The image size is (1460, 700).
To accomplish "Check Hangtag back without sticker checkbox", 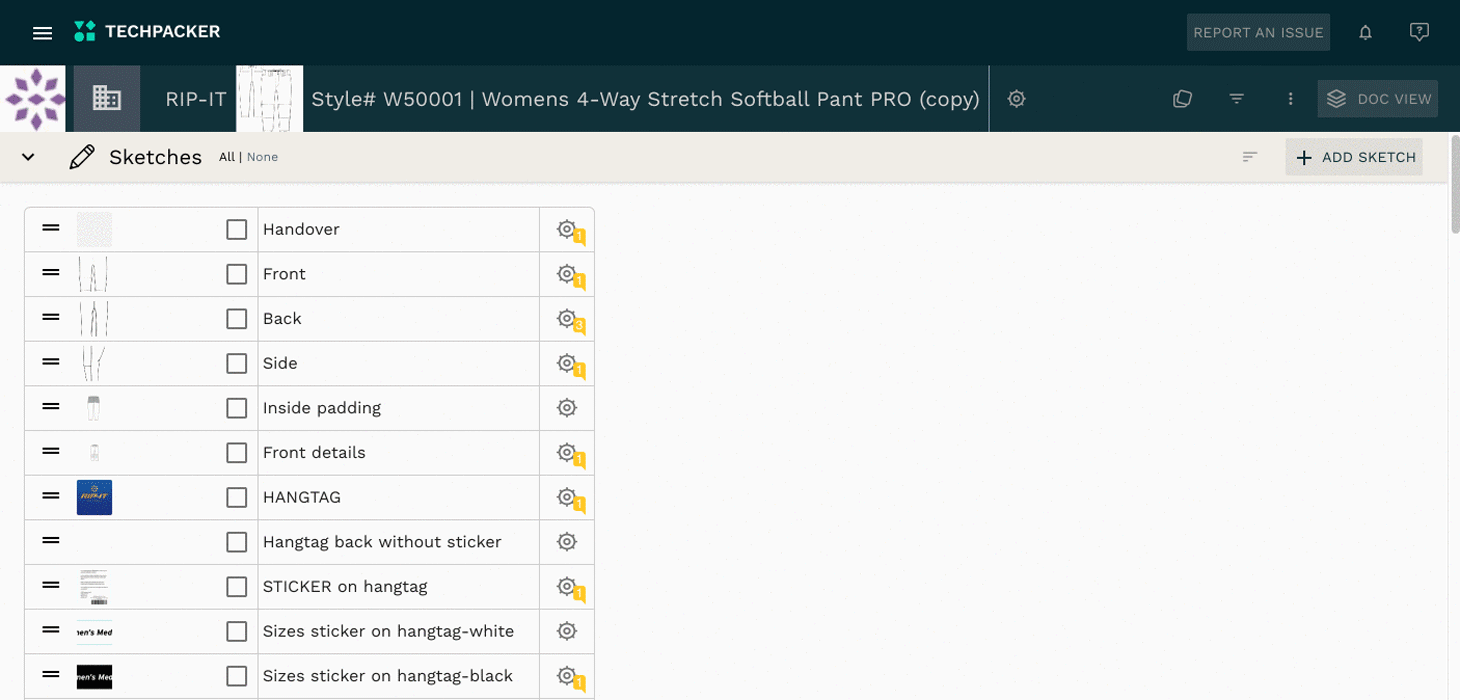I will click(x=237, y=542).
